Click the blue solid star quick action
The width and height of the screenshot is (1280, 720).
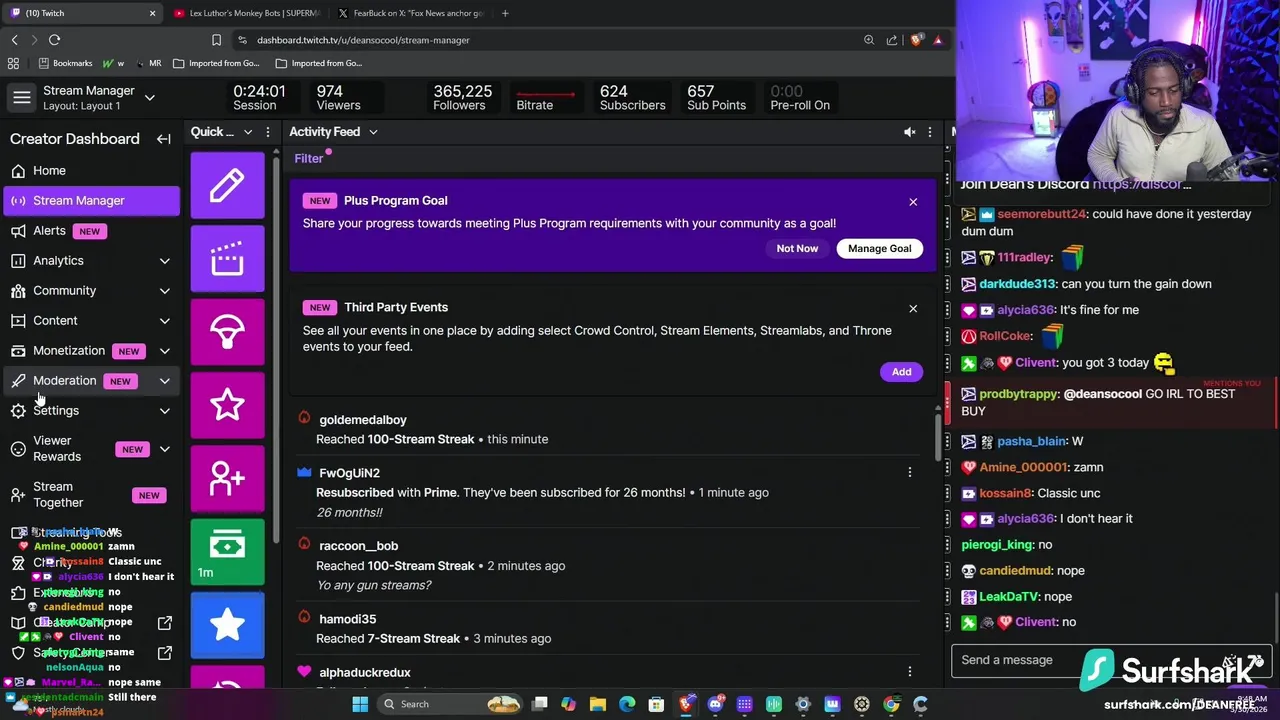click(227, 625)
